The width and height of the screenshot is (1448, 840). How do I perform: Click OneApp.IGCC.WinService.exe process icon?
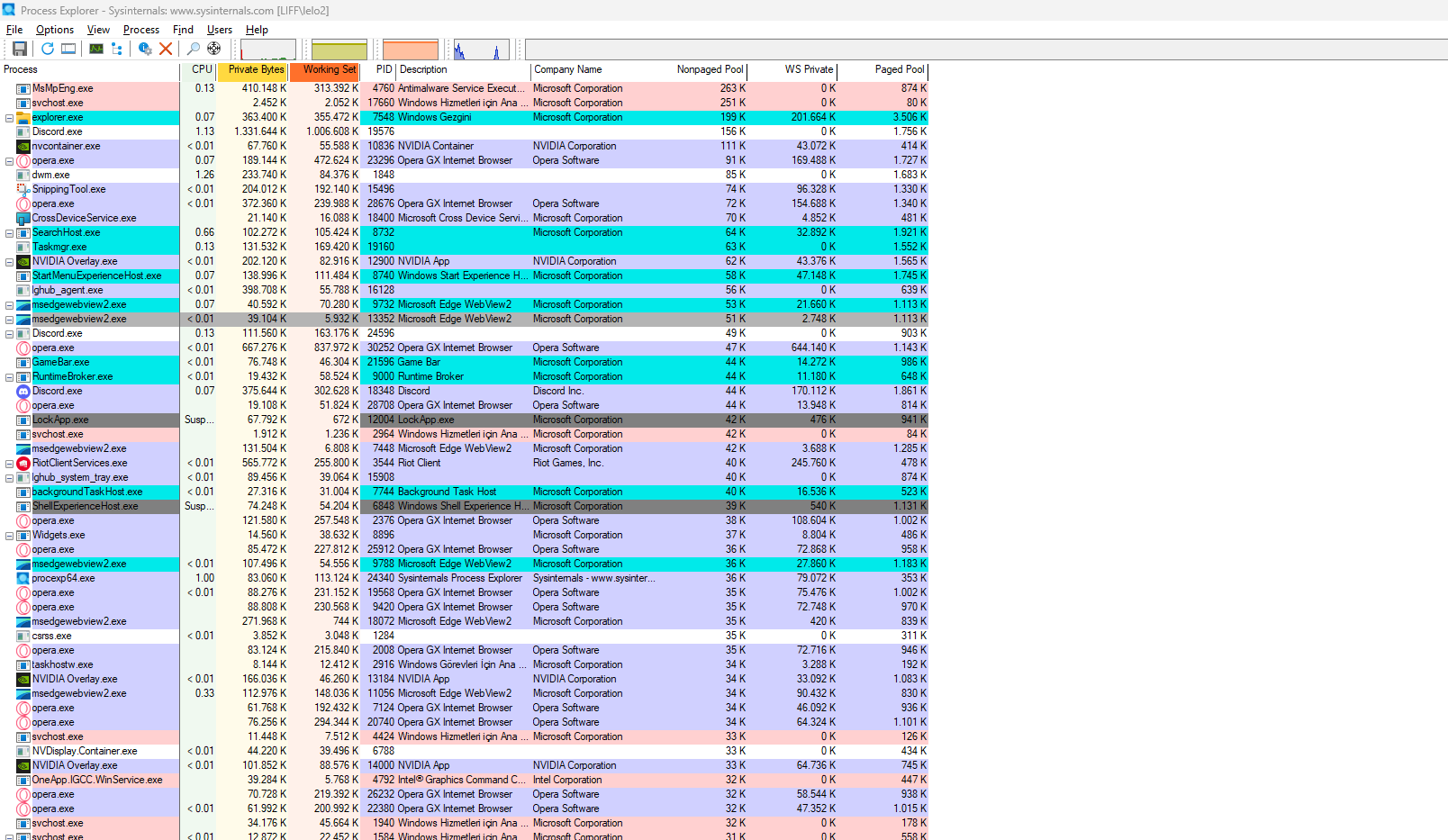click(x=23, y=780)
